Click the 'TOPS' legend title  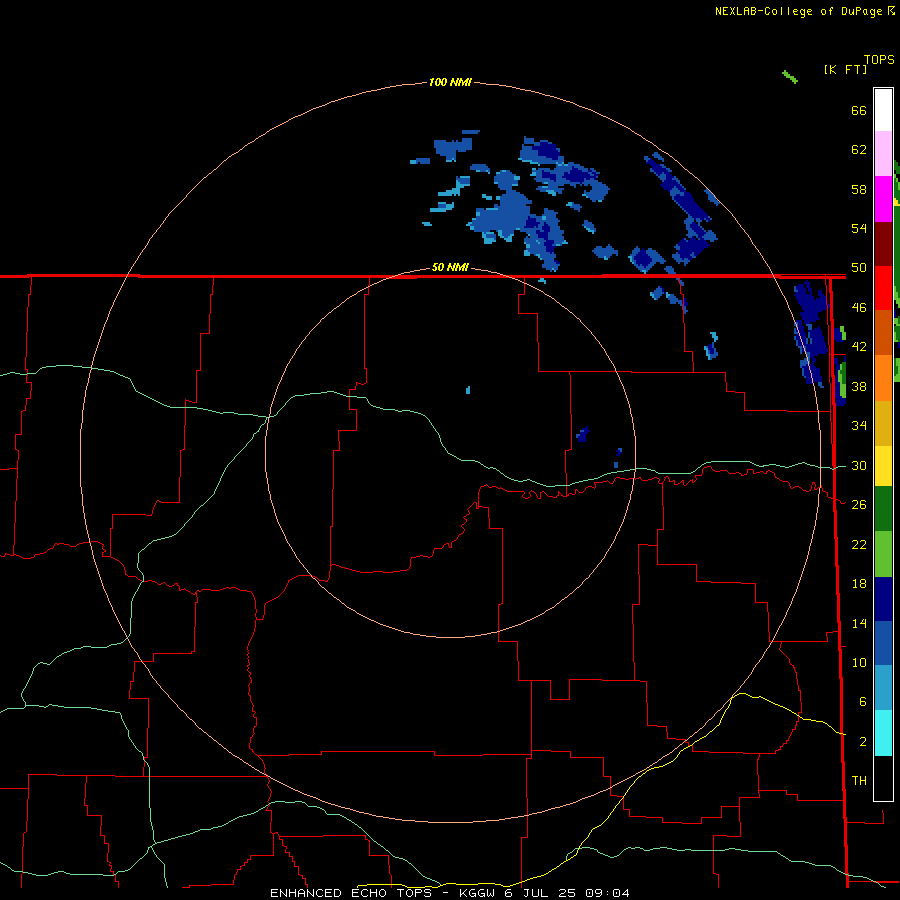coord(879,59)
